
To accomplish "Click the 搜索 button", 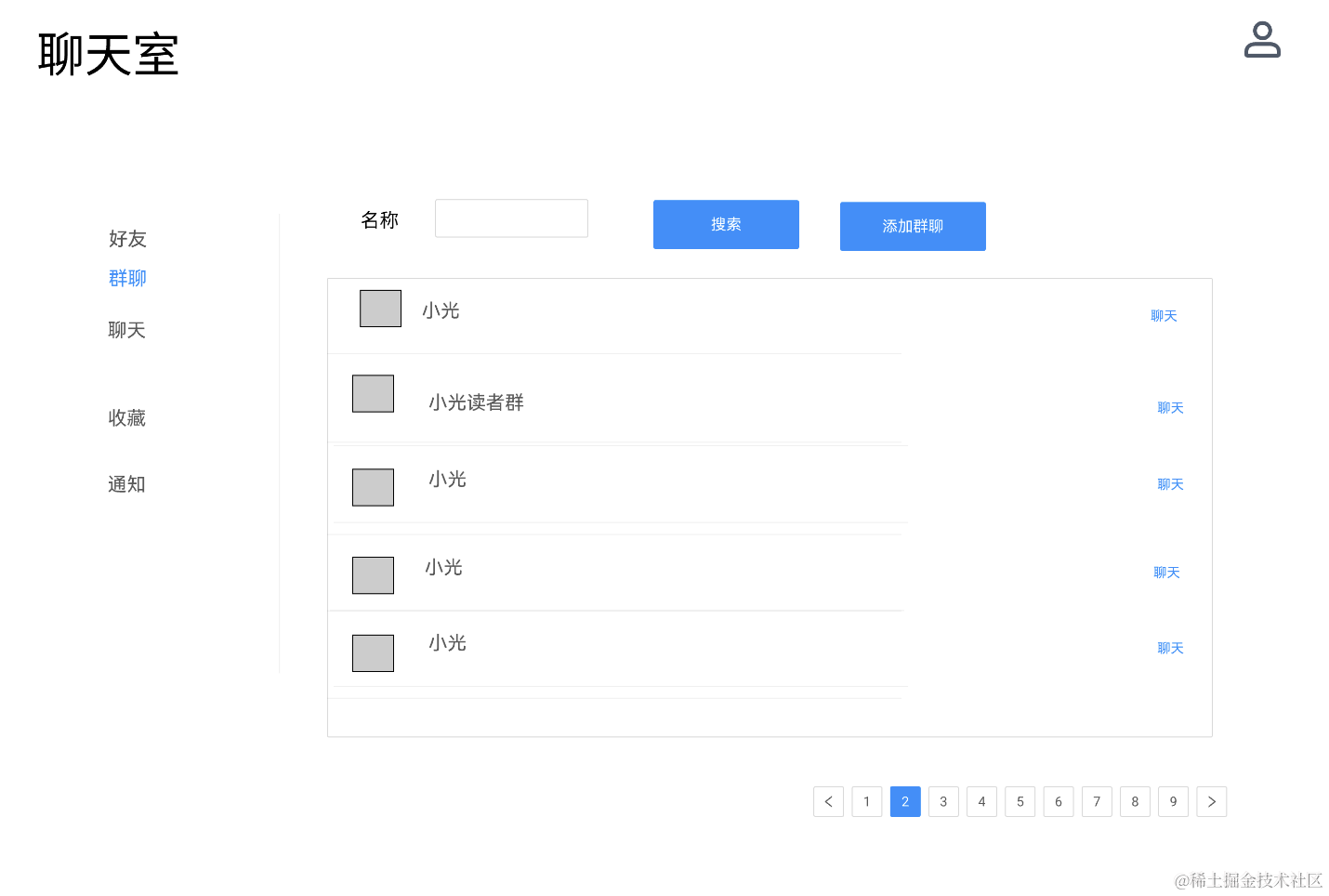I will pos(726,224).
